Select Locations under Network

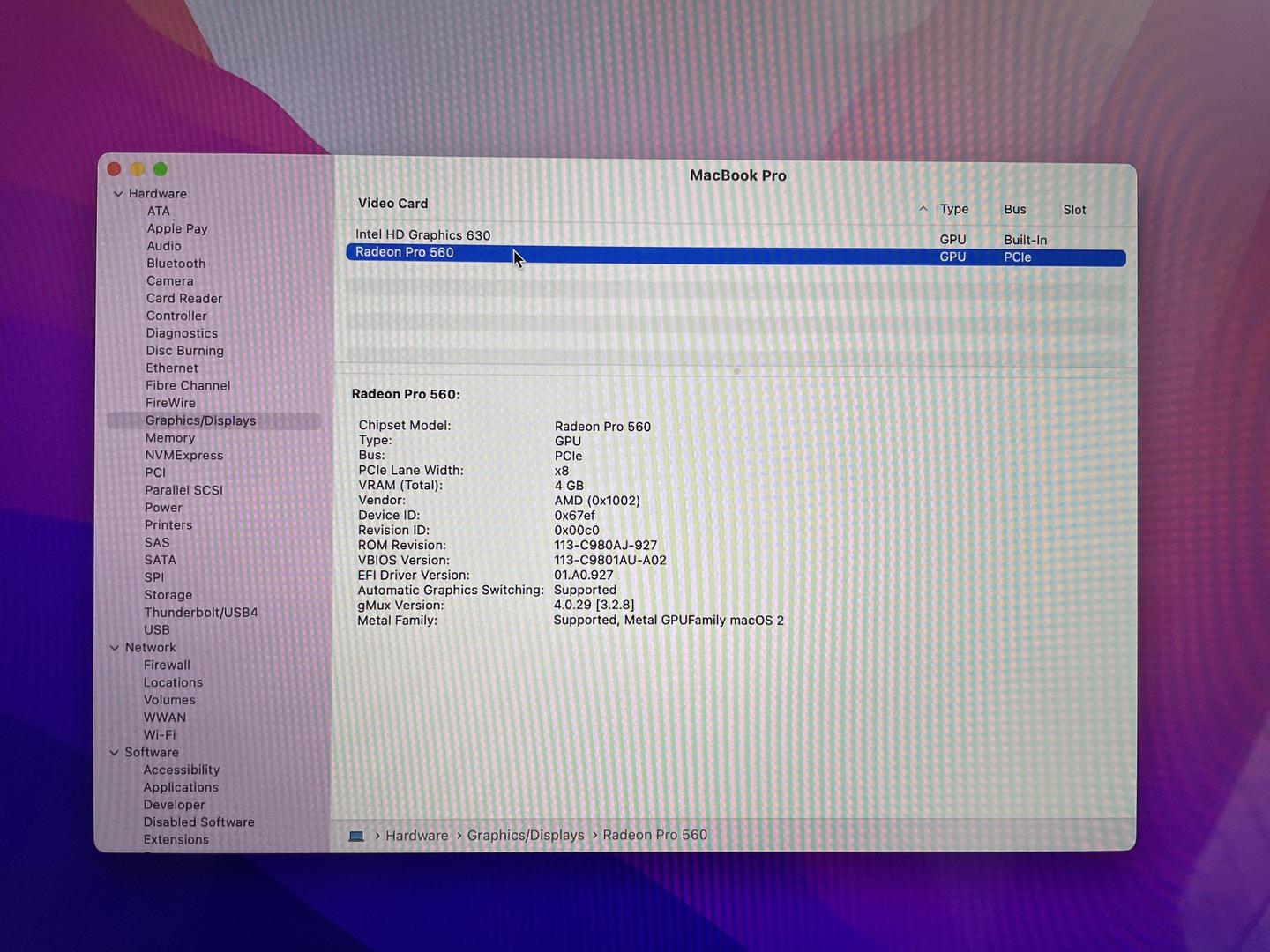tap(173, 683)
